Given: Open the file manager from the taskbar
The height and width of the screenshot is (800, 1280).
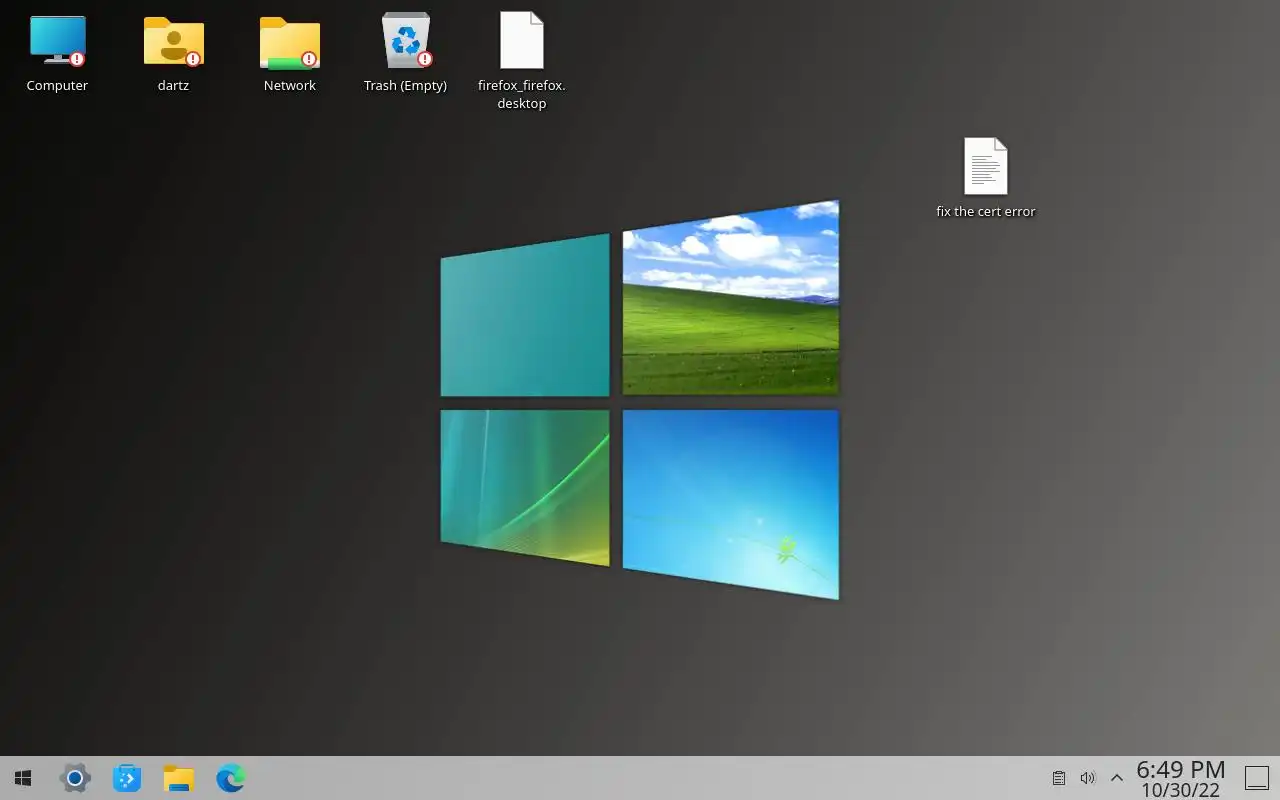Looking at the screenshot, I should (x=178, y=778).
